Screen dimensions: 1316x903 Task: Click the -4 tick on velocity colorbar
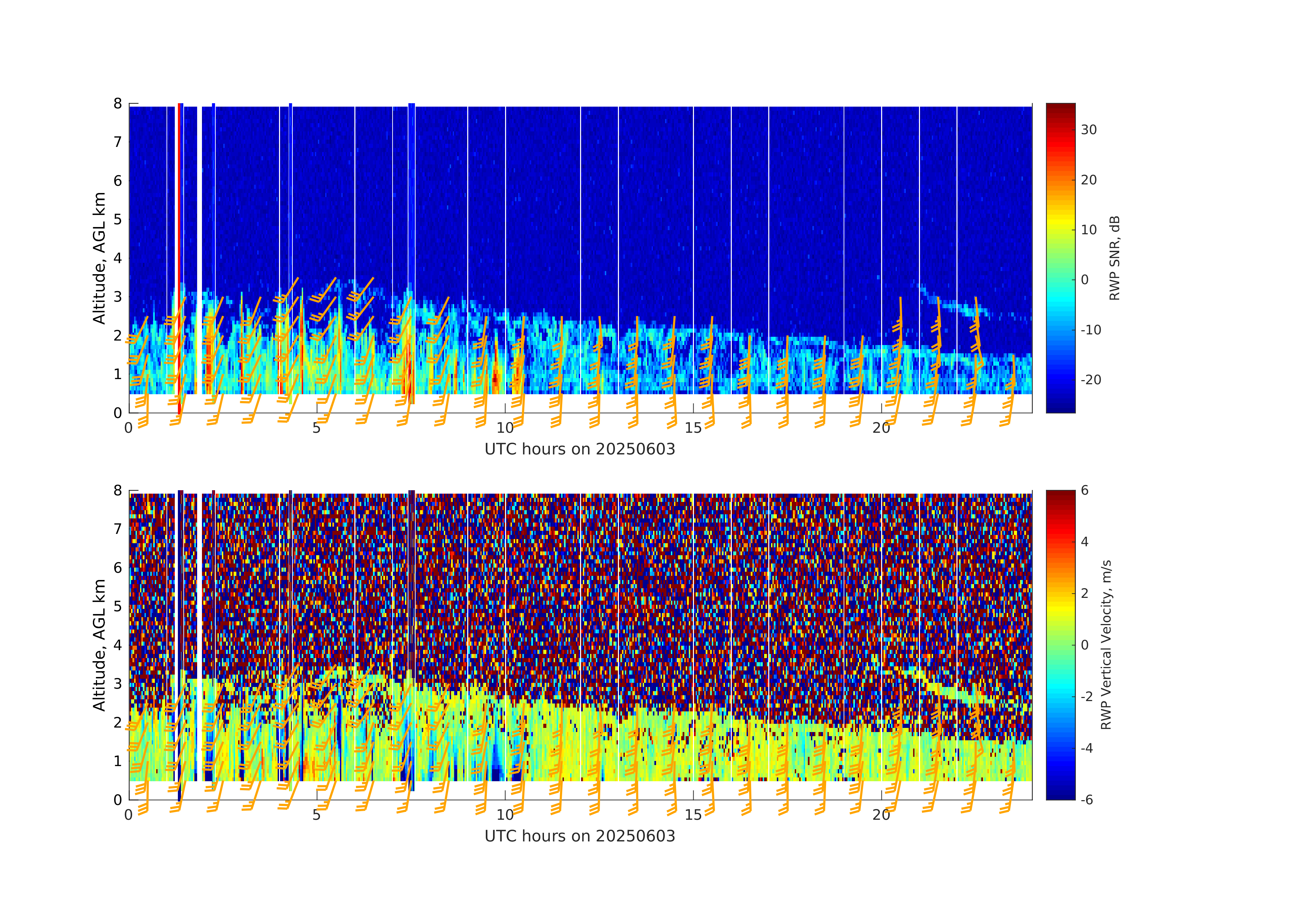click(1087, 749)
